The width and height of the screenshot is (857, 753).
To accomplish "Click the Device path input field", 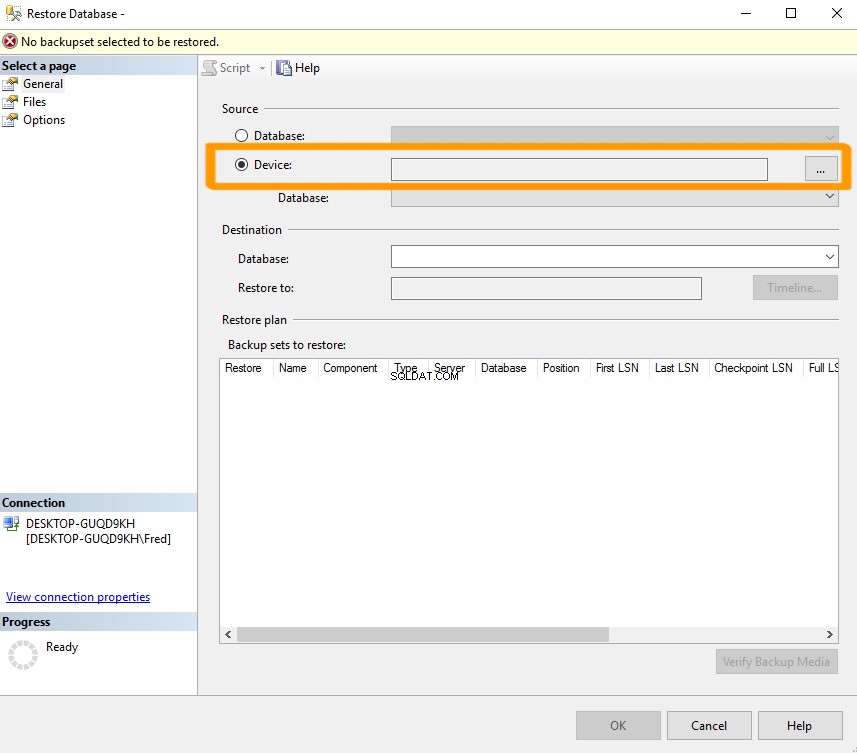I will pos(579,169).
